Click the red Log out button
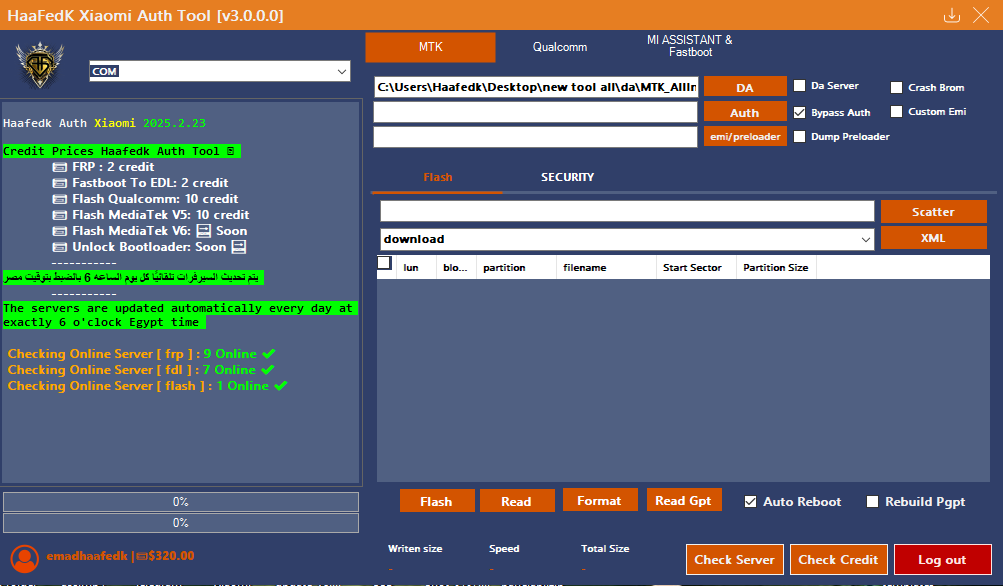This screenshot has height=586, width=1003. (x=942, y=560)
